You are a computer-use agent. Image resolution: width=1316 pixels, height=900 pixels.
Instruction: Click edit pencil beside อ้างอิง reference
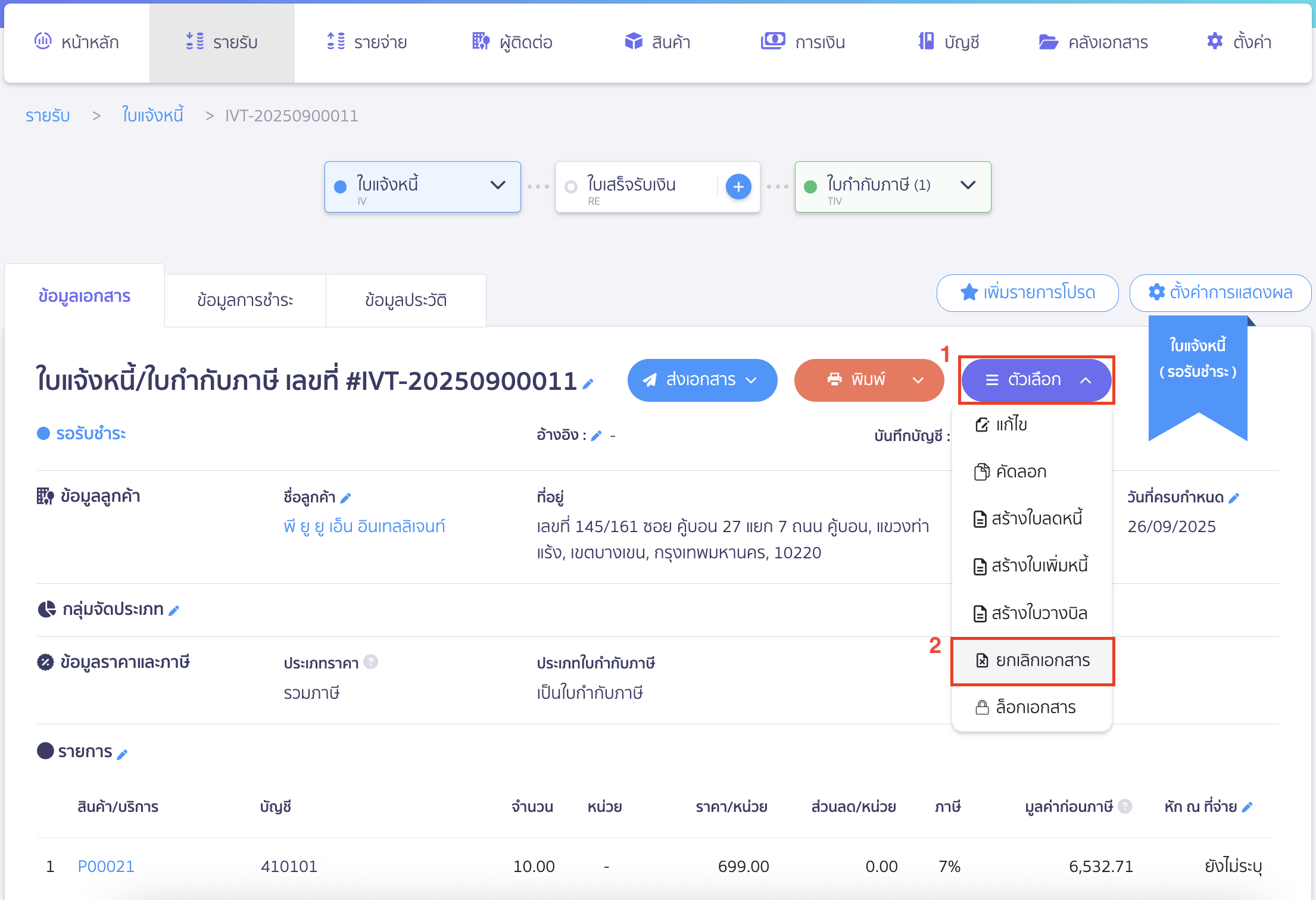(x=596, y=436)
